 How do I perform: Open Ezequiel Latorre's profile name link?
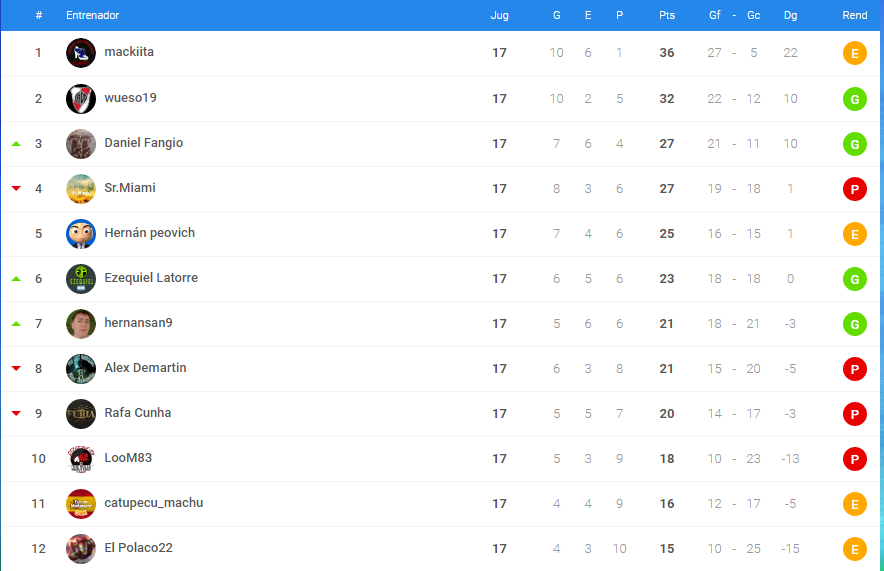(151, 278)
